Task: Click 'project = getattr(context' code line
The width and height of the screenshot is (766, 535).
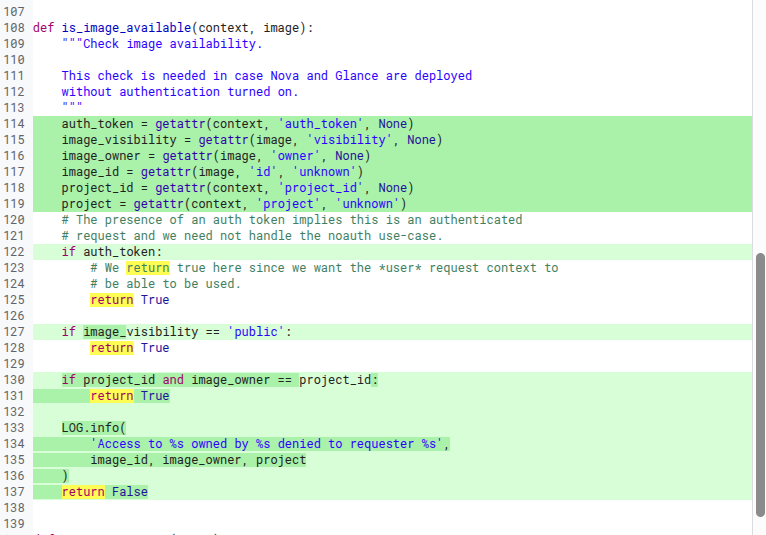Action: 234,204
